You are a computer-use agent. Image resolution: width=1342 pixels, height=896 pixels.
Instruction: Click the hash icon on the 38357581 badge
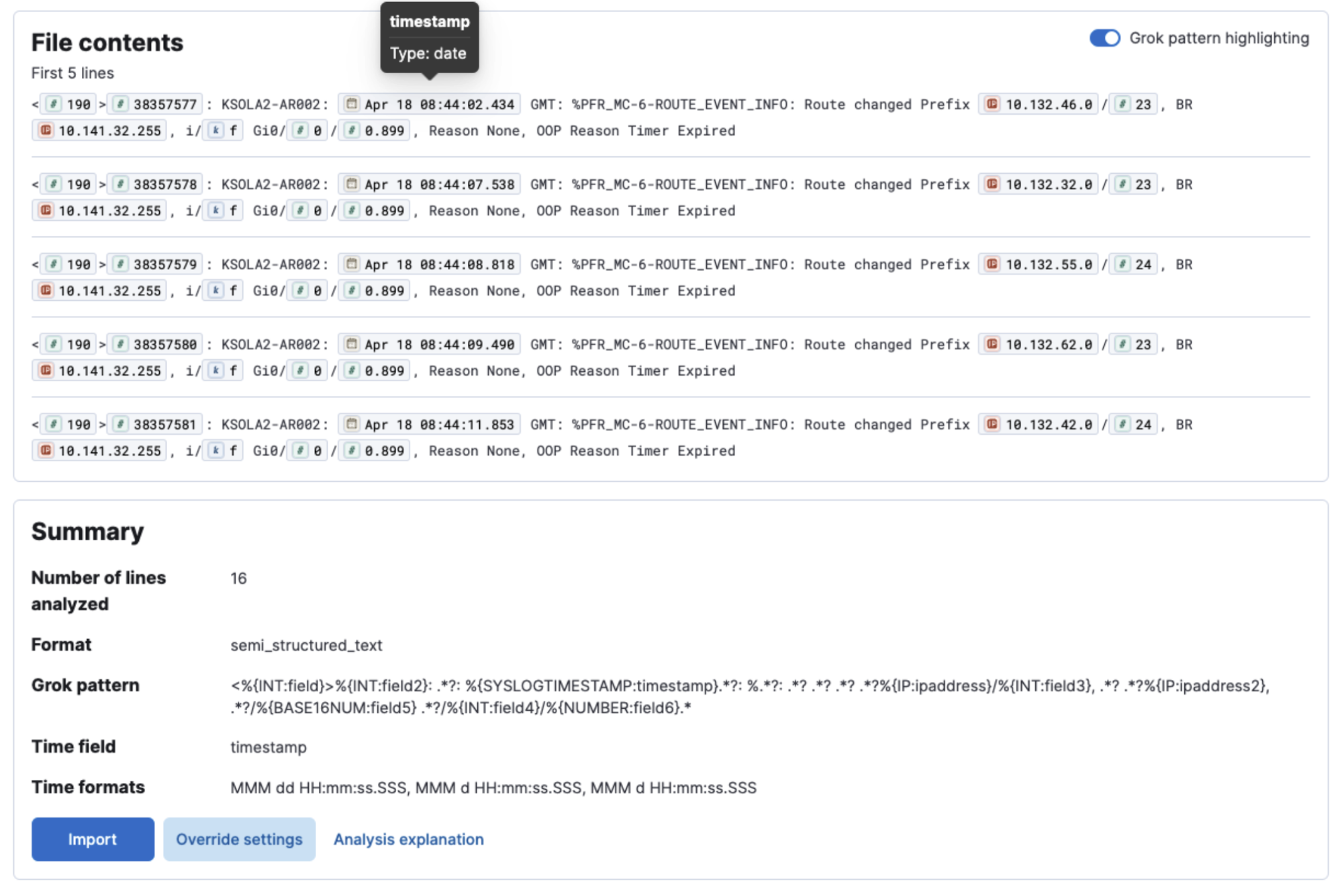tap(118, 424)
